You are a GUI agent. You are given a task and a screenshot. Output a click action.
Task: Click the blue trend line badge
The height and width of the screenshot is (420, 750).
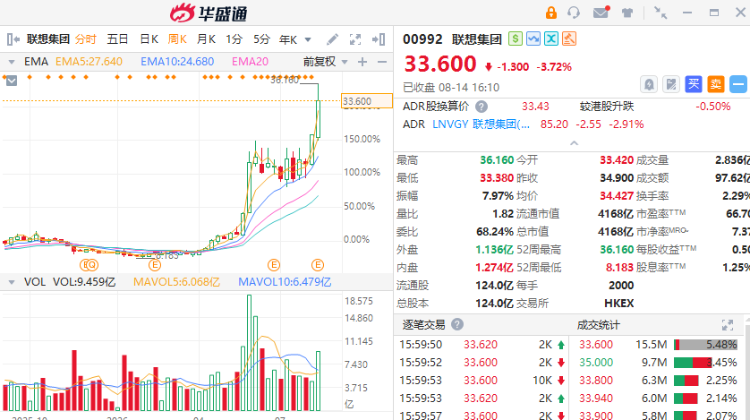click(533, 39)
